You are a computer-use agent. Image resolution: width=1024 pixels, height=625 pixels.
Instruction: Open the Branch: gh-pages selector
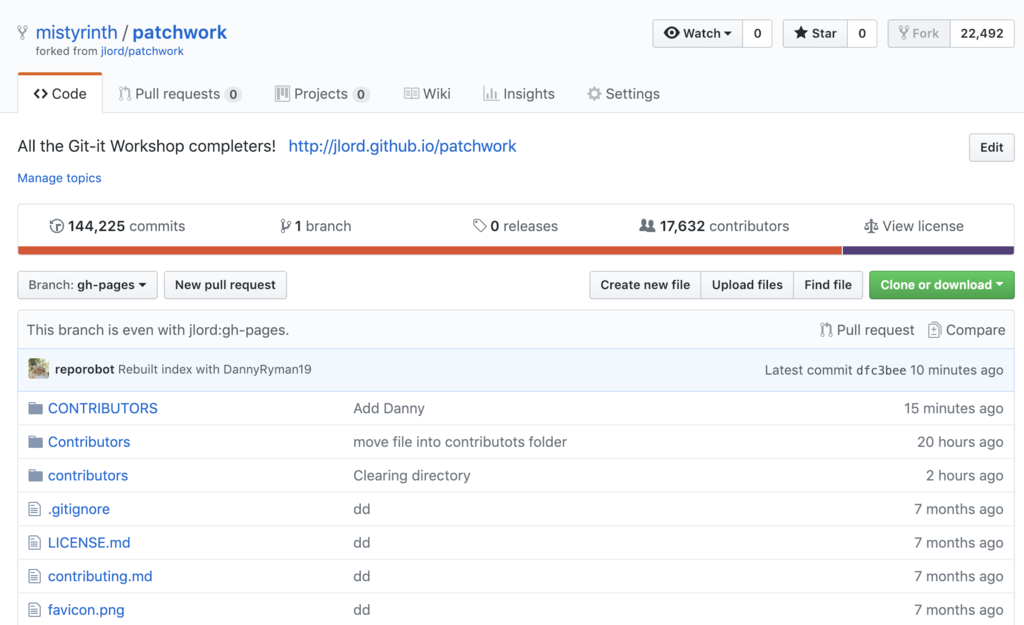pyautogui.click(x=88, y=285)
